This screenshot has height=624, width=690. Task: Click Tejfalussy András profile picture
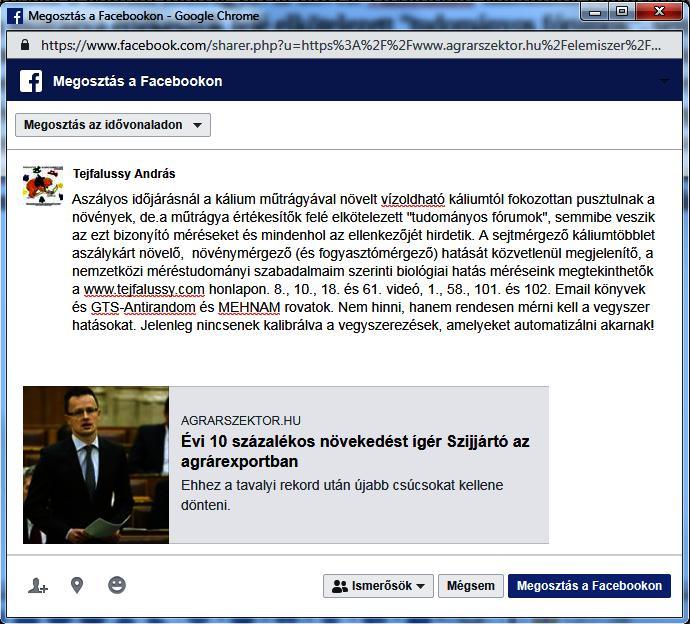43,186
